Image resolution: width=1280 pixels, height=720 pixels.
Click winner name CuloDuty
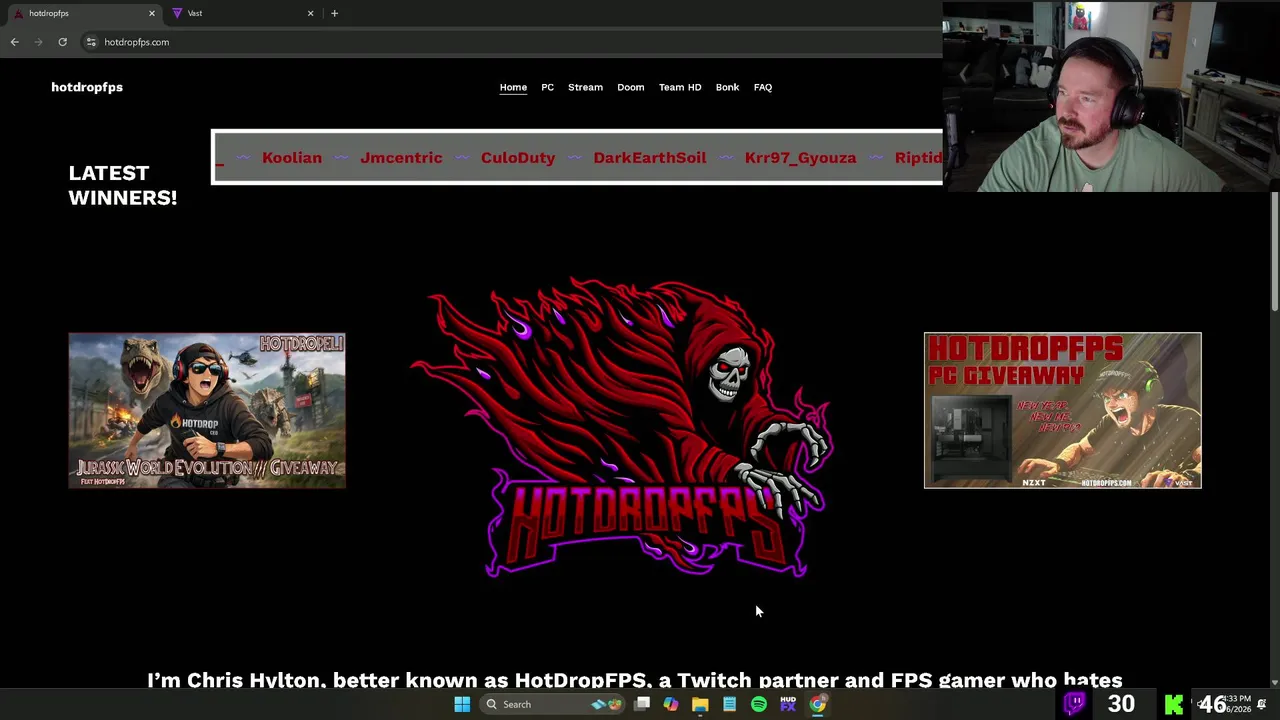pyautogui.click(x=518, y=158)
